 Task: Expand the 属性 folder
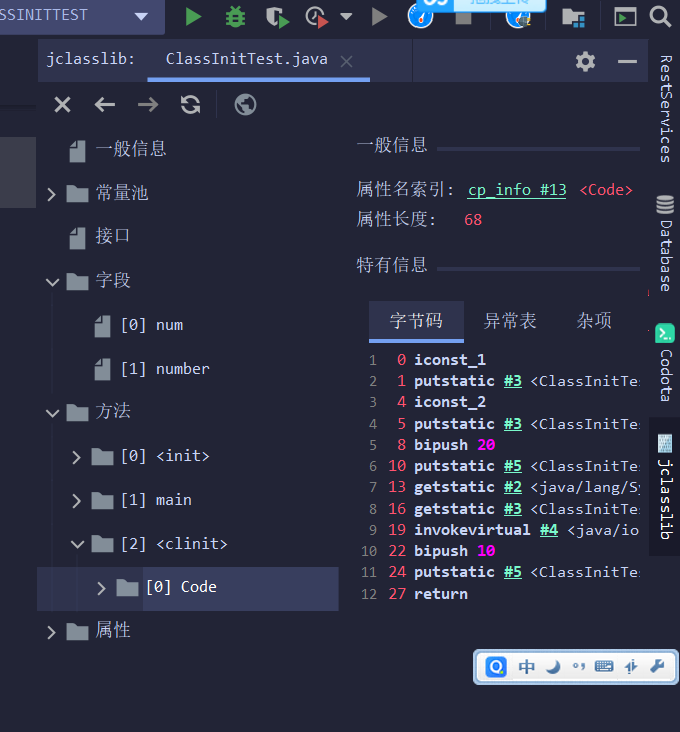click(51, 632)
